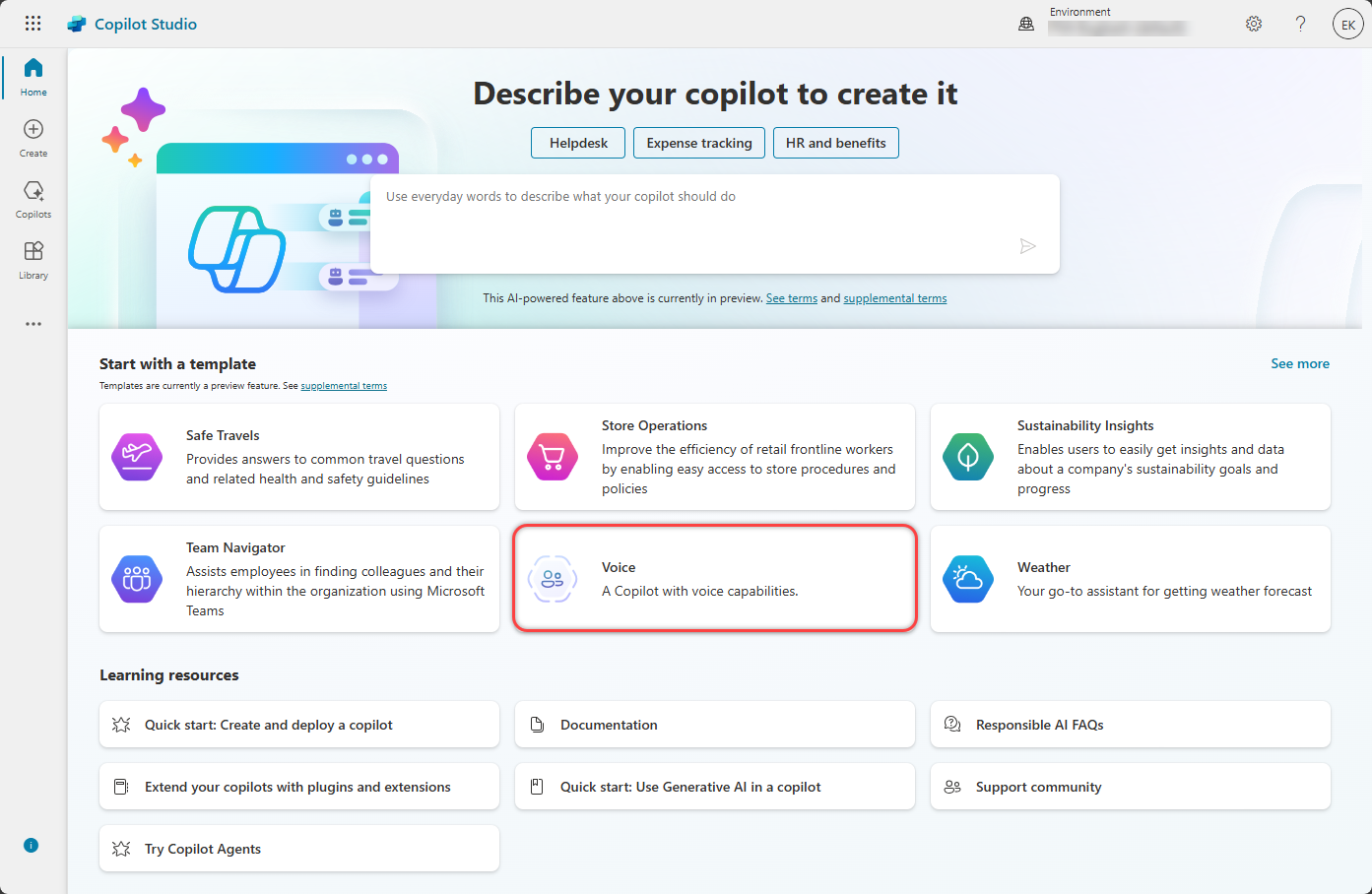The image size is (1372, 894).
Task: Click the plugins and extensions document icon
Action: pyautogui.click(x=121, y=787)
